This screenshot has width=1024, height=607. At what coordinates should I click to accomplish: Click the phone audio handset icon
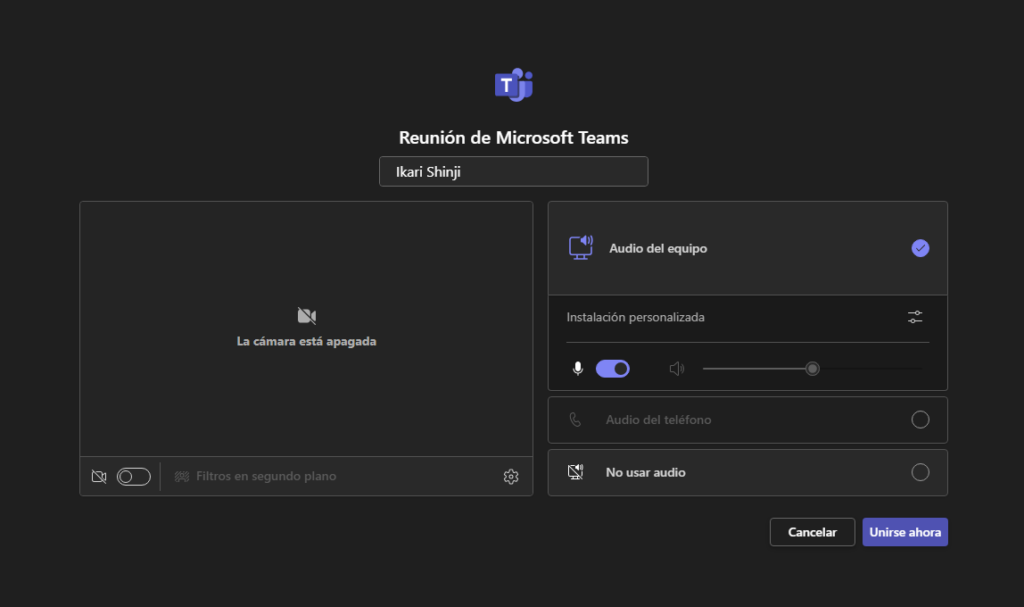[575, 419]
